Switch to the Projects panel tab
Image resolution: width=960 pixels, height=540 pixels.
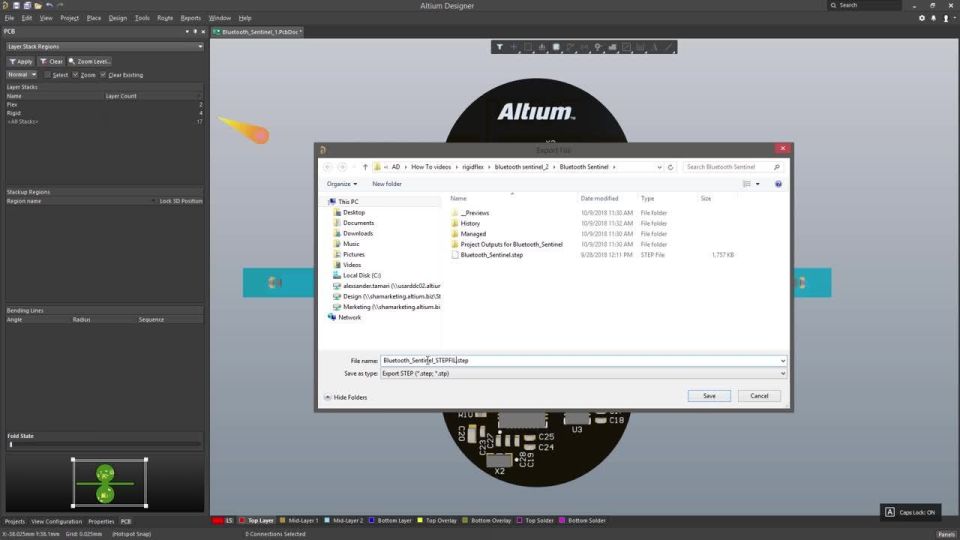tap(15, 522)
